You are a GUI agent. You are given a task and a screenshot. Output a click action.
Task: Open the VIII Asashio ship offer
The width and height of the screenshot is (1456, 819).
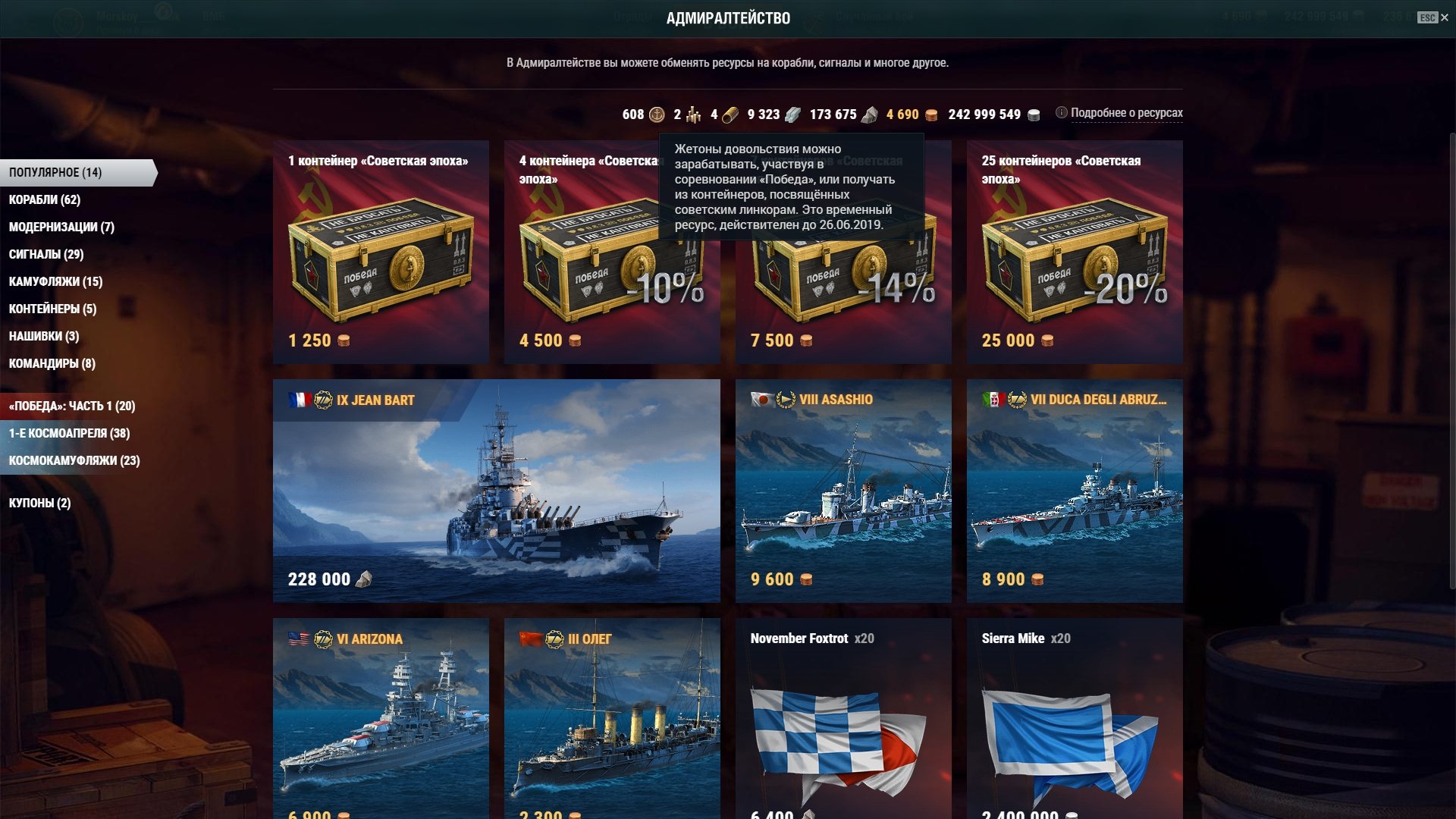point(843,491)
